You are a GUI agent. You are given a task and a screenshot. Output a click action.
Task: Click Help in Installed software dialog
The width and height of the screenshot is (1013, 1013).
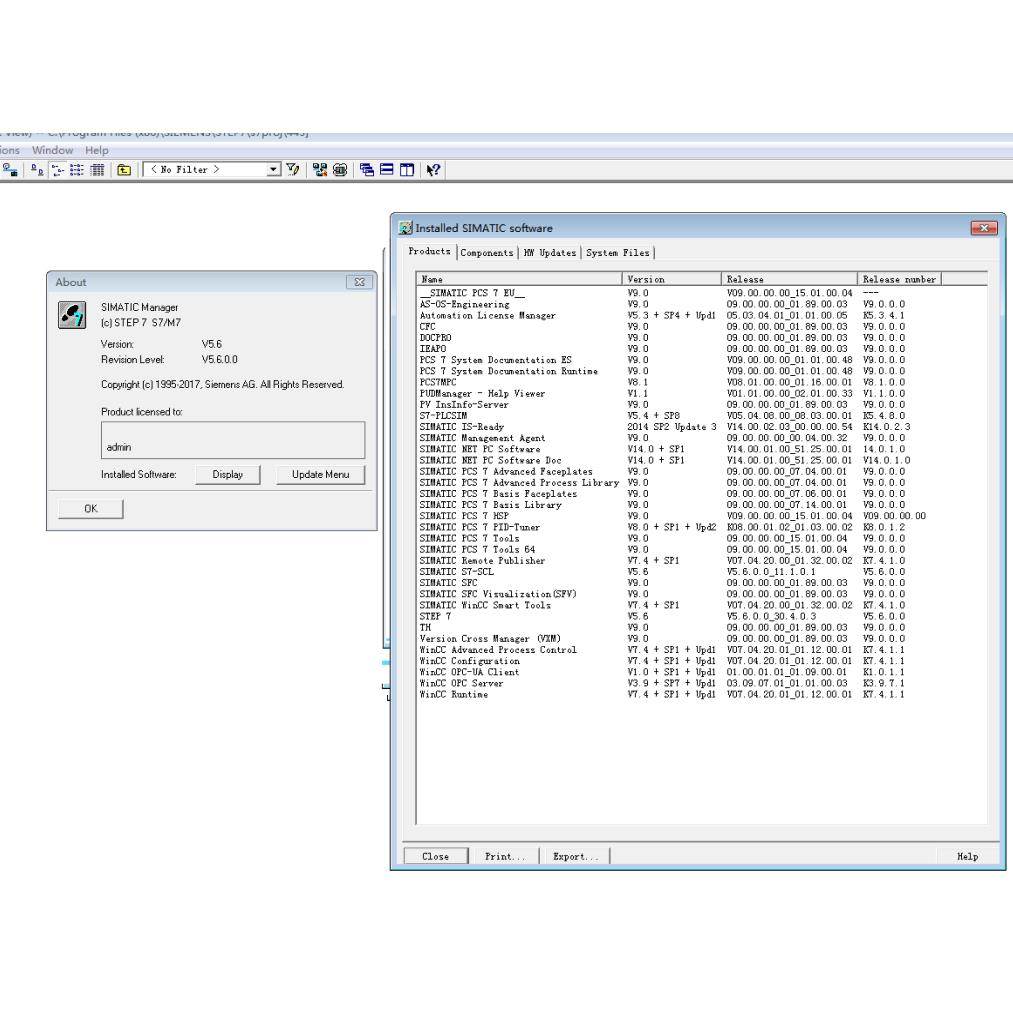click(x=967, y=856)
